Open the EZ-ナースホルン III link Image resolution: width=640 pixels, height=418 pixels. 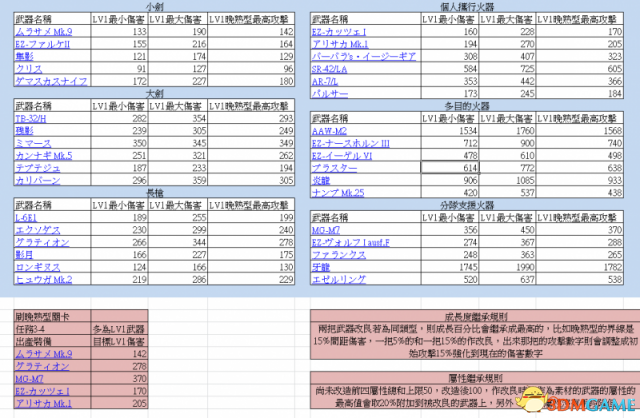[x=351, y=143]
